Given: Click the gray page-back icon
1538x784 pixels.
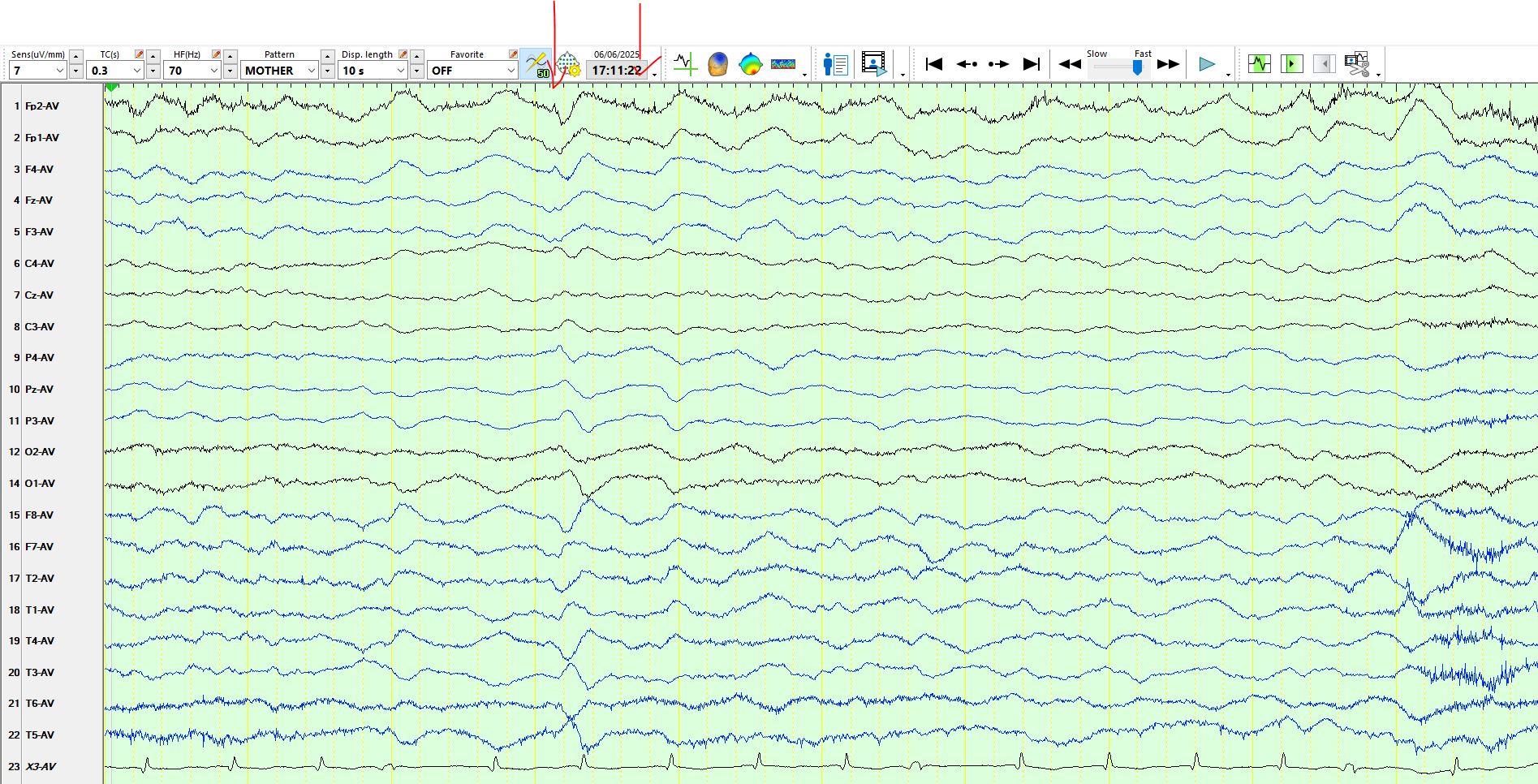Looking at the screenshot, I should coord(1324,63).
